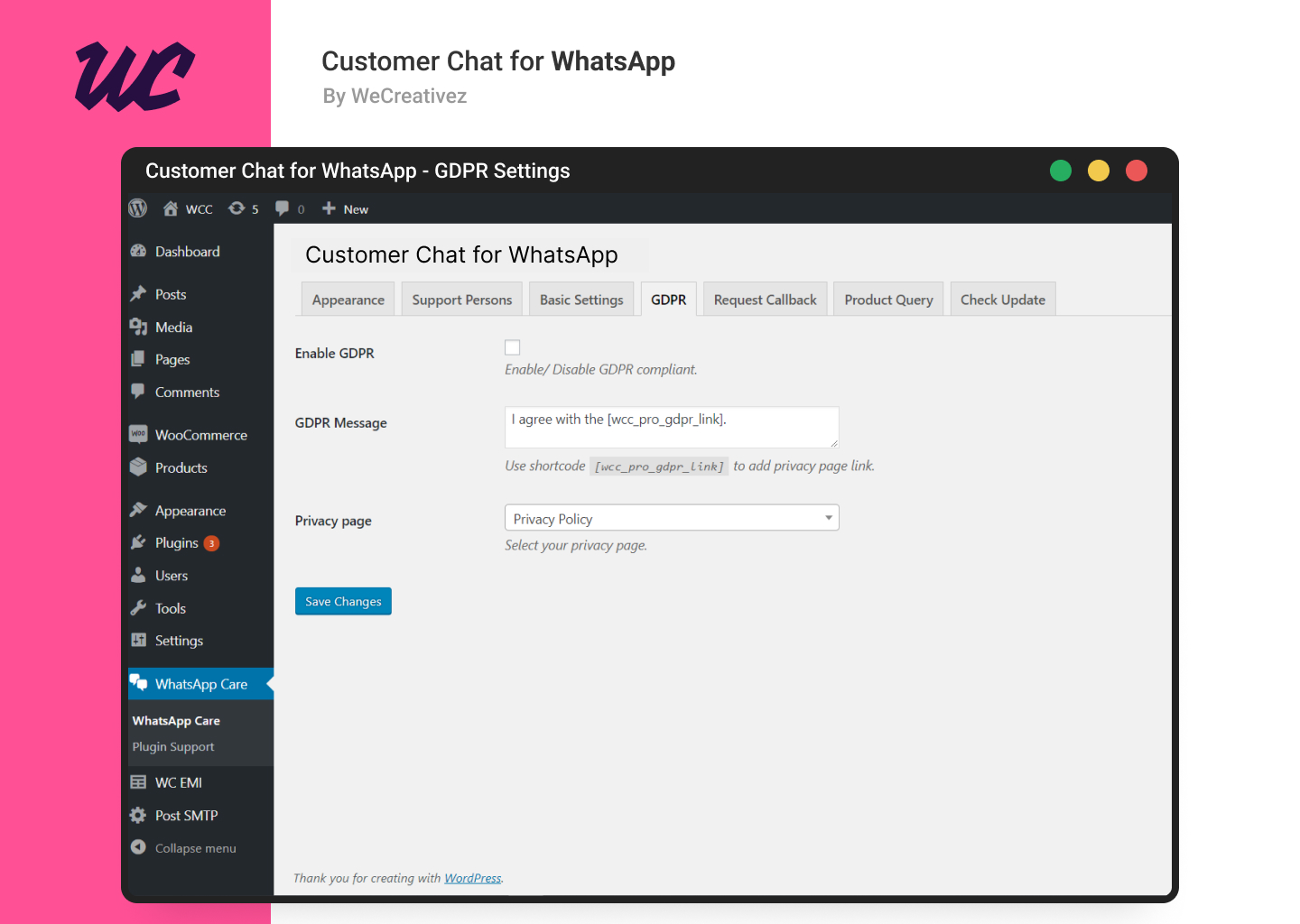1300x924 pixels.
Task: Open the updates icon showing 5
Action: 237,208
